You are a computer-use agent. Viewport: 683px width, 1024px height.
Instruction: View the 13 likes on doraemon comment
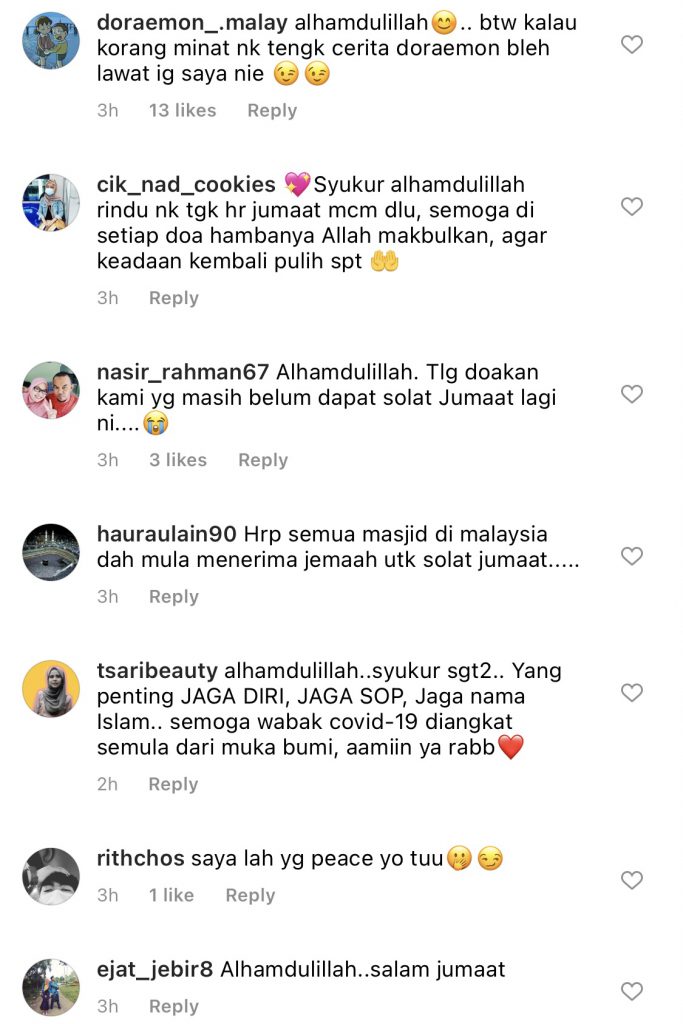coord(182,110)
